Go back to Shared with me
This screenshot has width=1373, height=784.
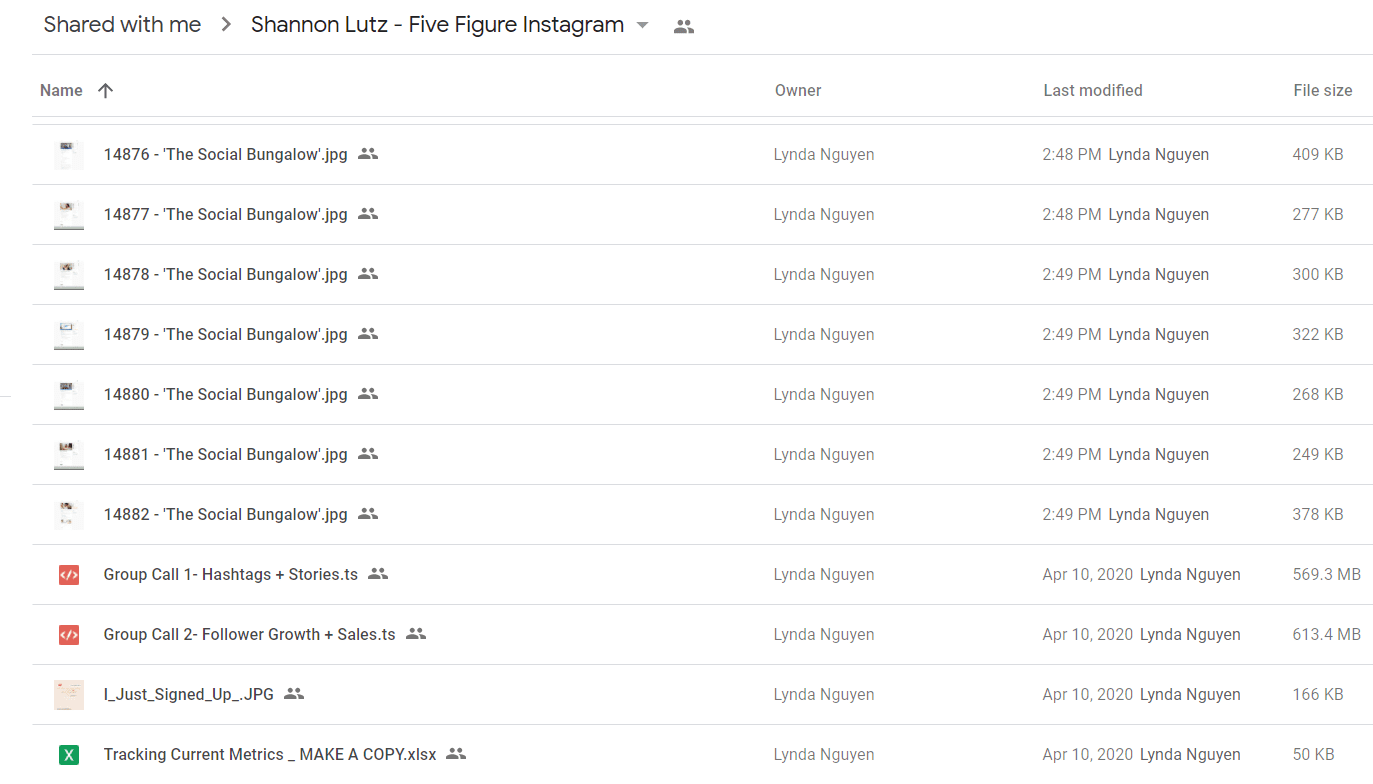(x=122, y=25)
